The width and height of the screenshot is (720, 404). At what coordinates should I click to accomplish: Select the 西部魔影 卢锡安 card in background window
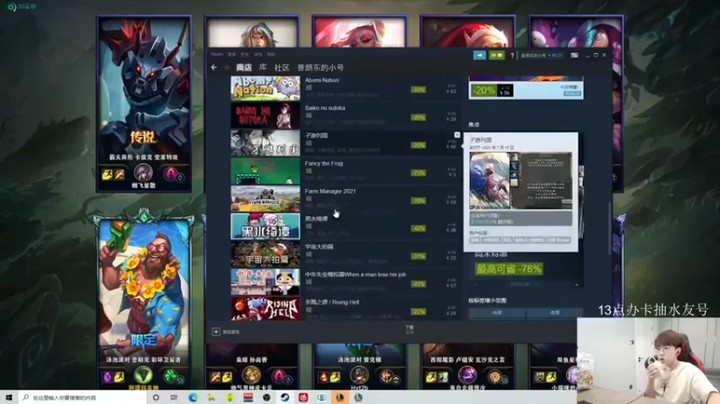(x=467, y=367)
